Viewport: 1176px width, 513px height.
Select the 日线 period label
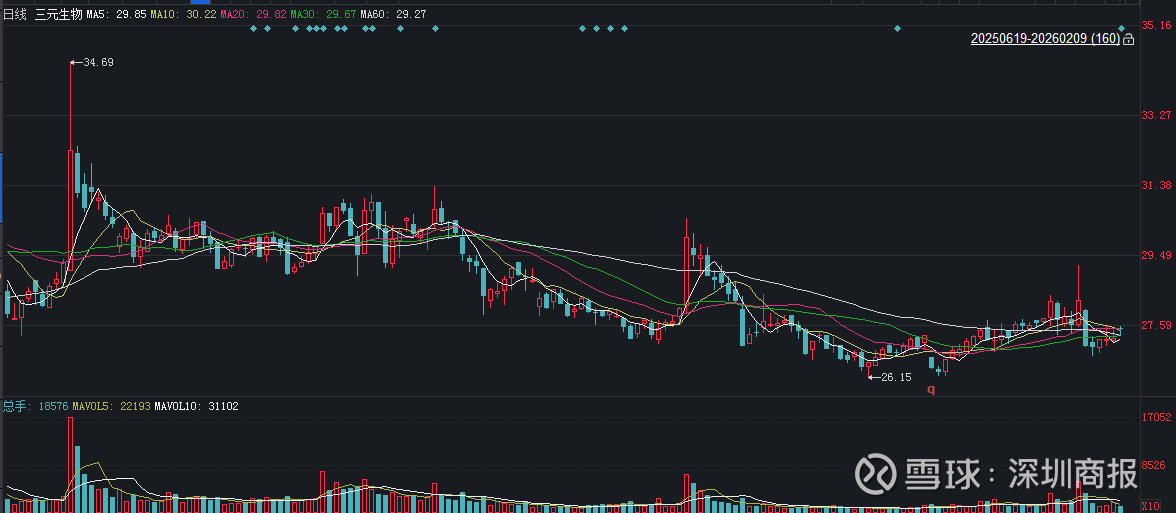pyautogui.click(x=15, y=15)
